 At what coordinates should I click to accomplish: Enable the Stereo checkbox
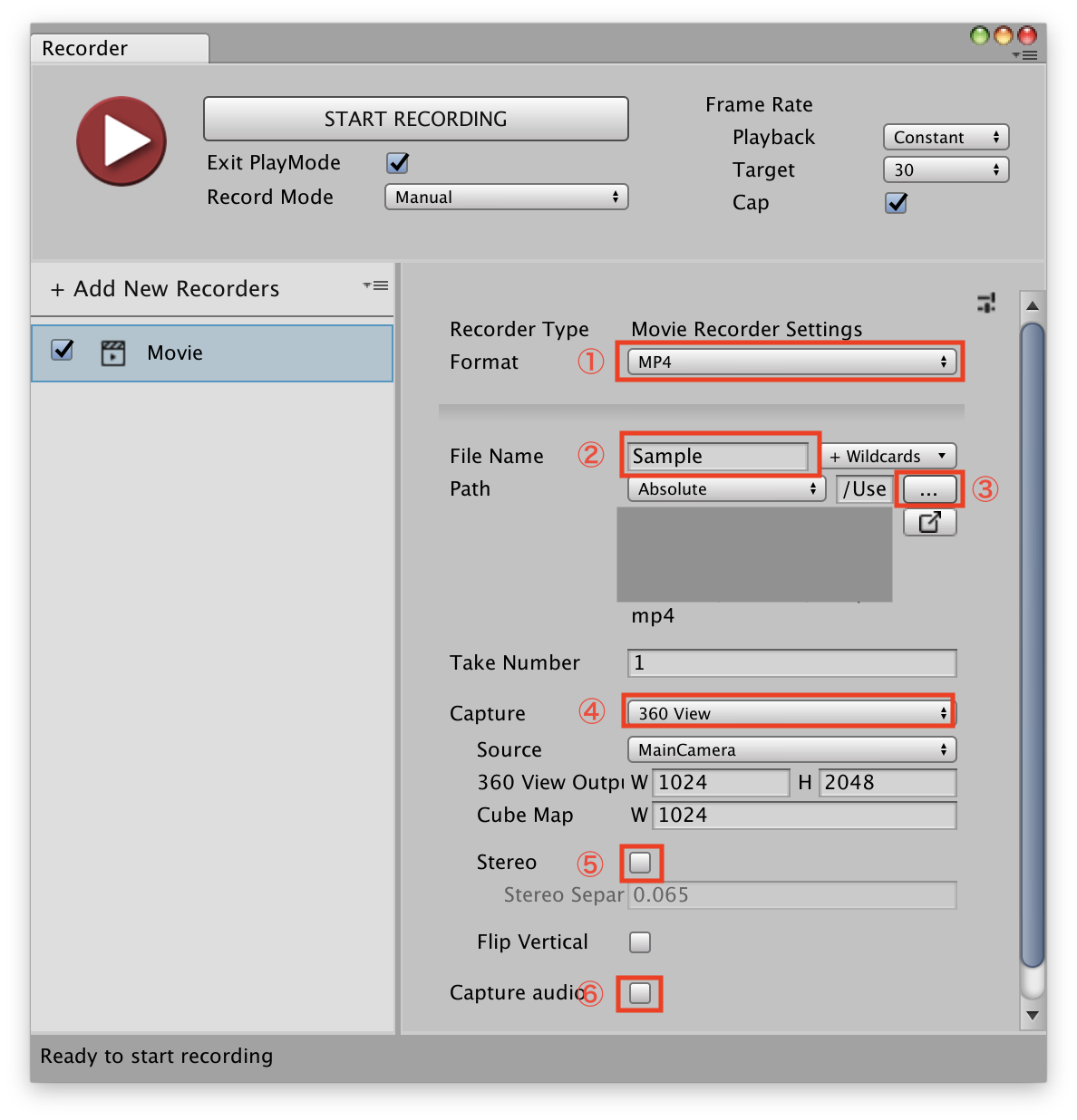pyautogui.click(x=640, y=863)
